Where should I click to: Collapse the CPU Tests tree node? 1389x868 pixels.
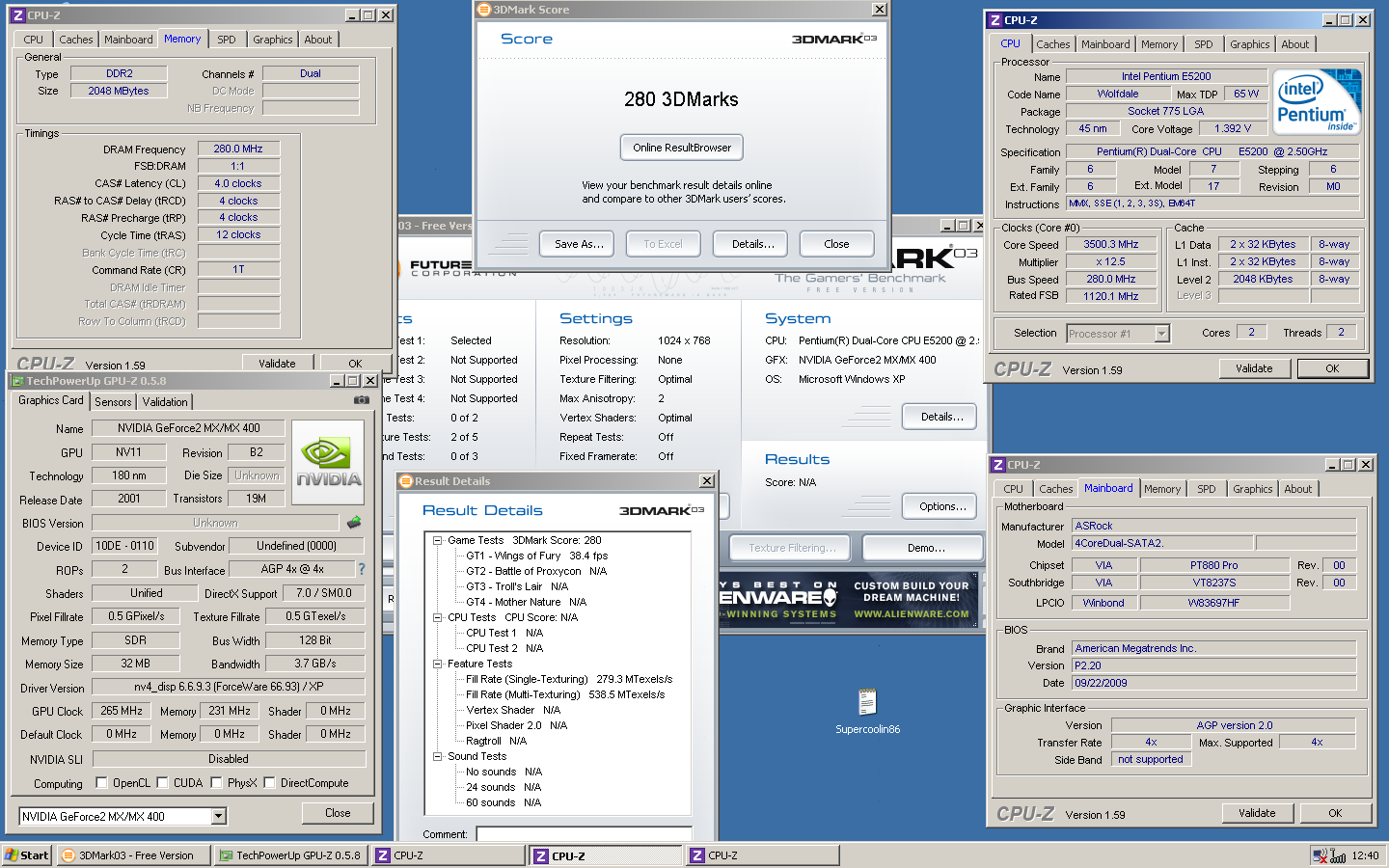coord(437,617)
